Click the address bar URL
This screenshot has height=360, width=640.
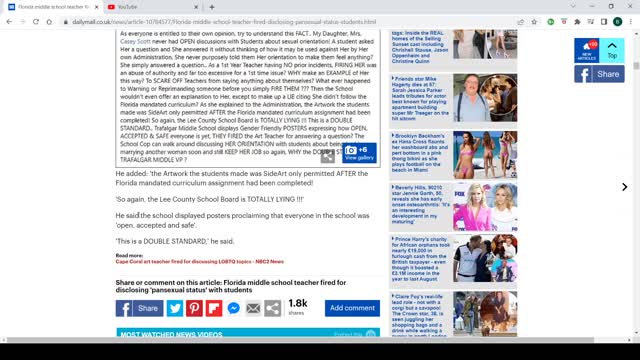coord(224,22)
